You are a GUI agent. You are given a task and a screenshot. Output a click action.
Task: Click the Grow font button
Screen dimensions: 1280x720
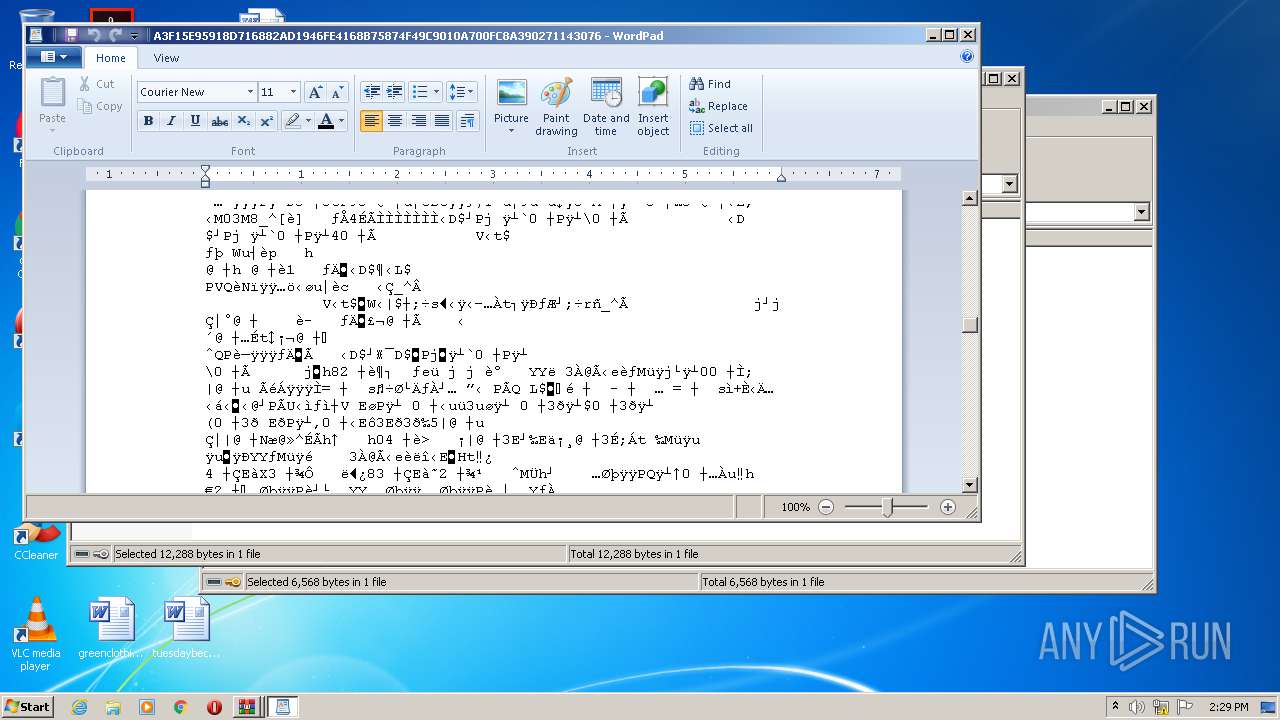tap(315, 92)
